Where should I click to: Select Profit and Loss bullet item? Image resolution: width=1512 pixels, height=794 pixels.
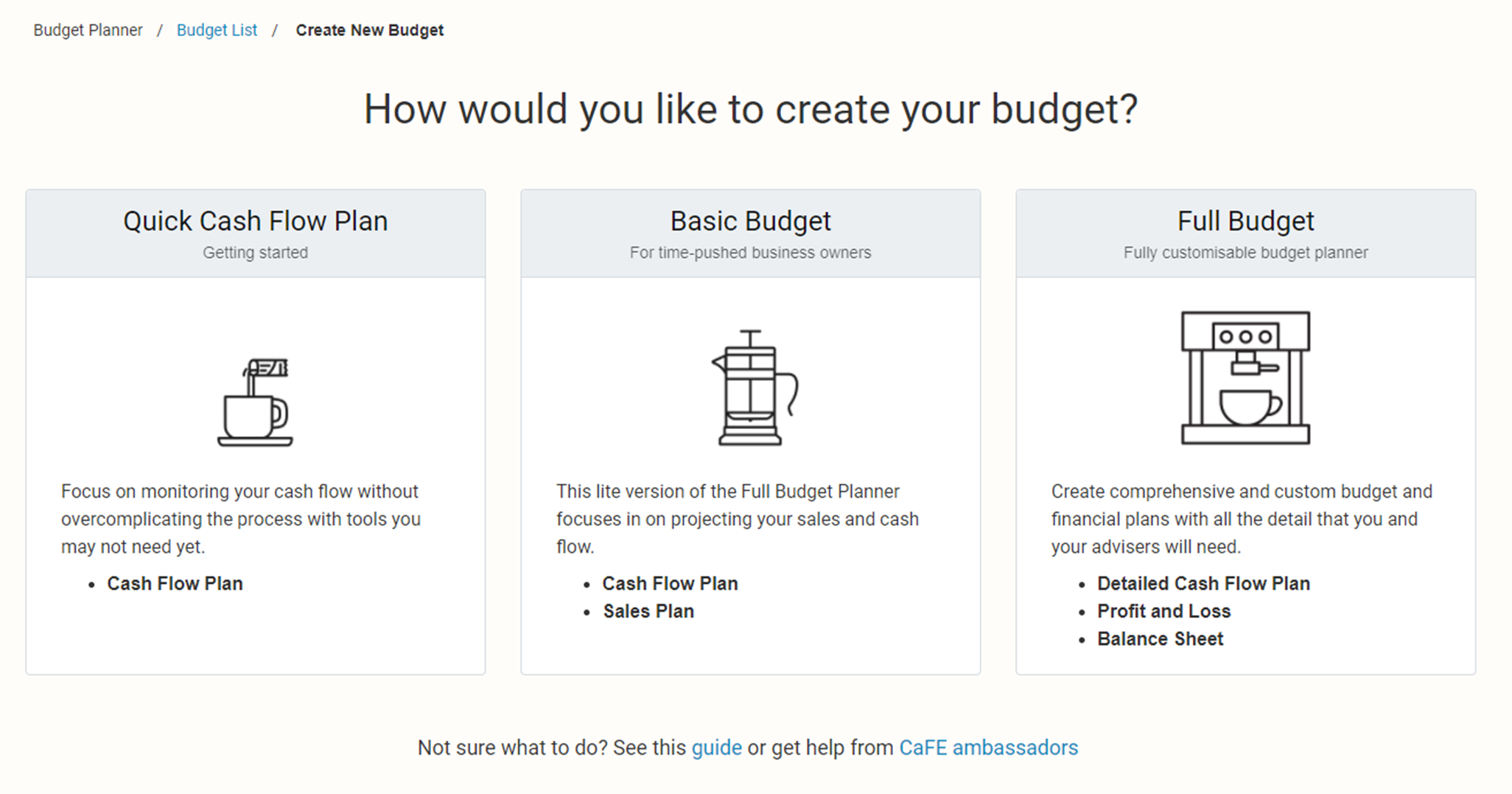coord(1163,611)
